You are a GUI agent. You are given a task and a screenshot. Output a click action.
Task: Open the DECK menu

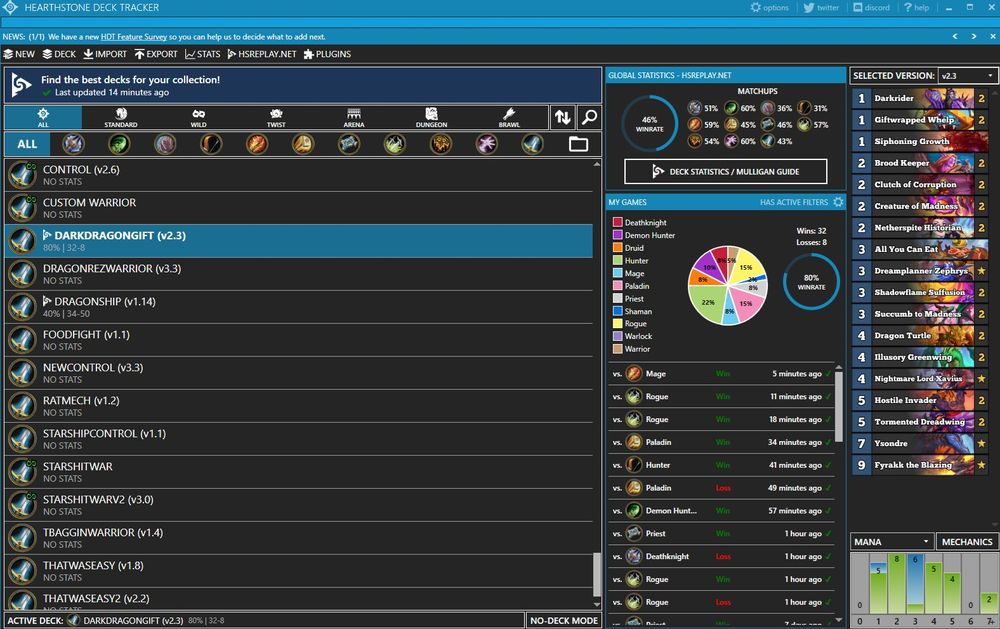click(x=59, y=54)
